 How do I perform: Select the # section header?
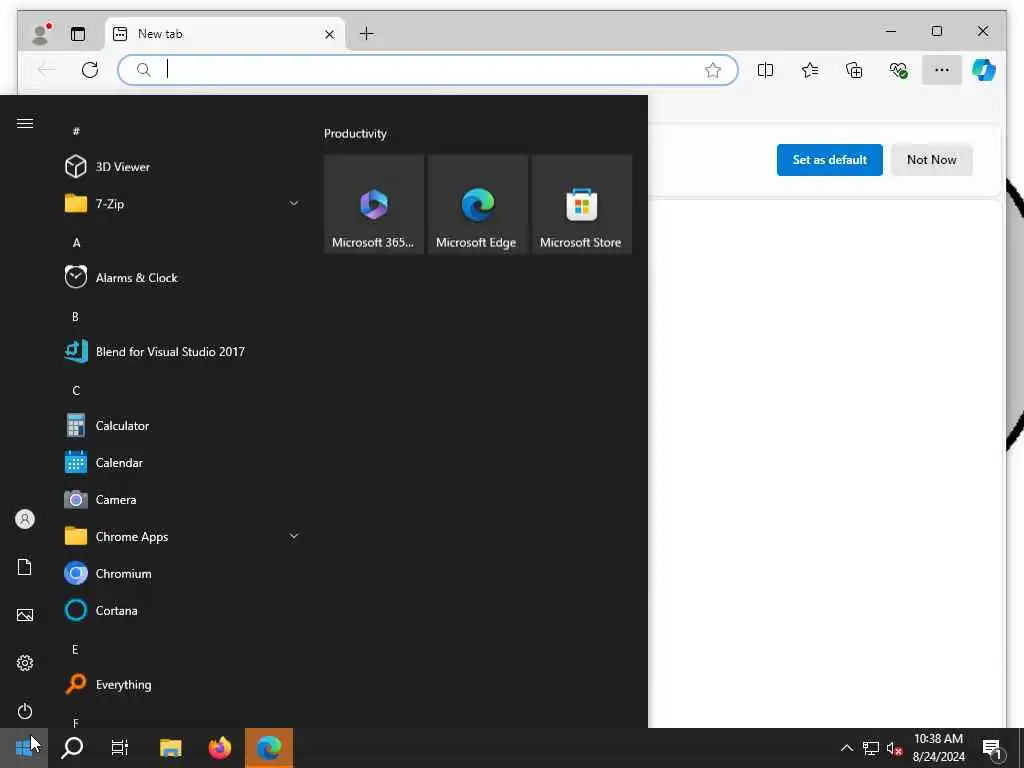coord(76,131)
